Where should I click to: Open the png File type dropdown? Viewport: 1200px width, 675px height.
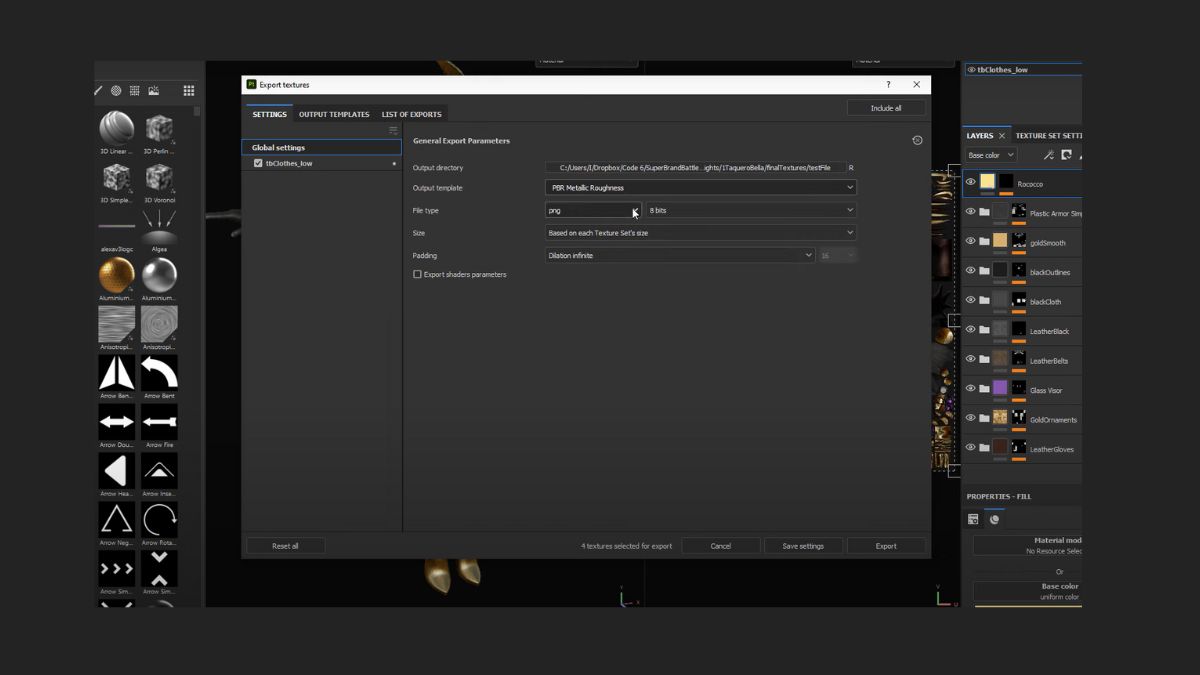(593, 210)
